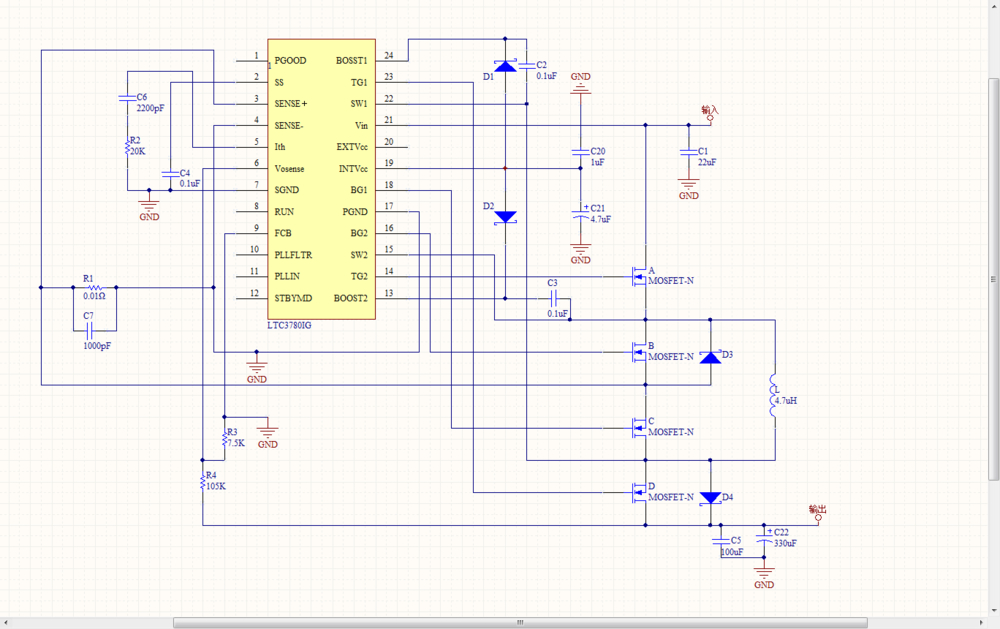Select resistor R1 0.01Ω
This screenshot has height=629, width=1000.
(x=94, y=288)
